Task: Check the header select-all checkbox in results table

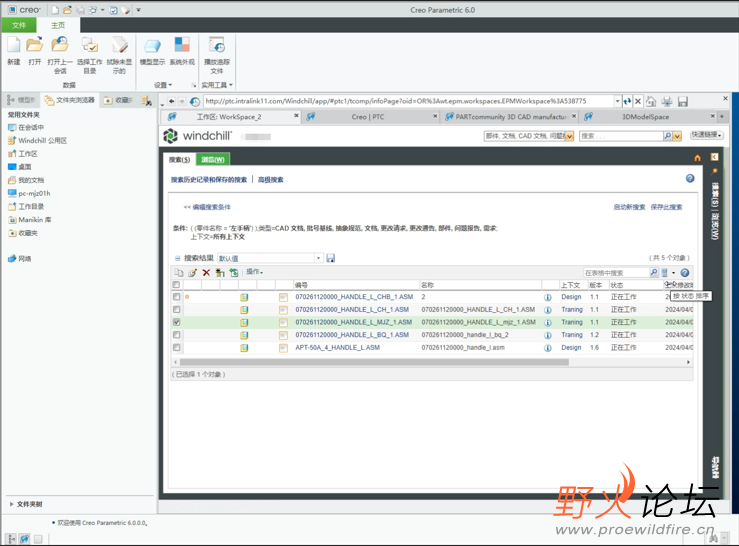Action: 176,284
